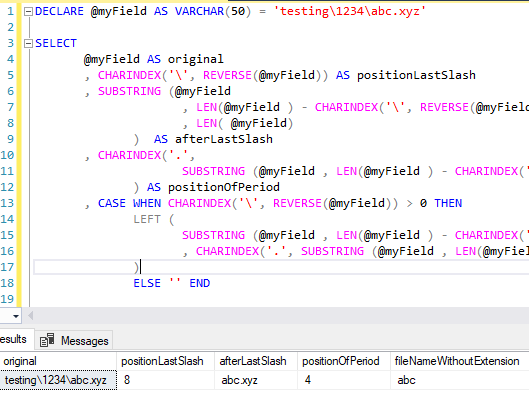This screenshot has height=409, width=529.
Task: Select the 'afterLastSlash' column header
Action: [x=256, y=361]
